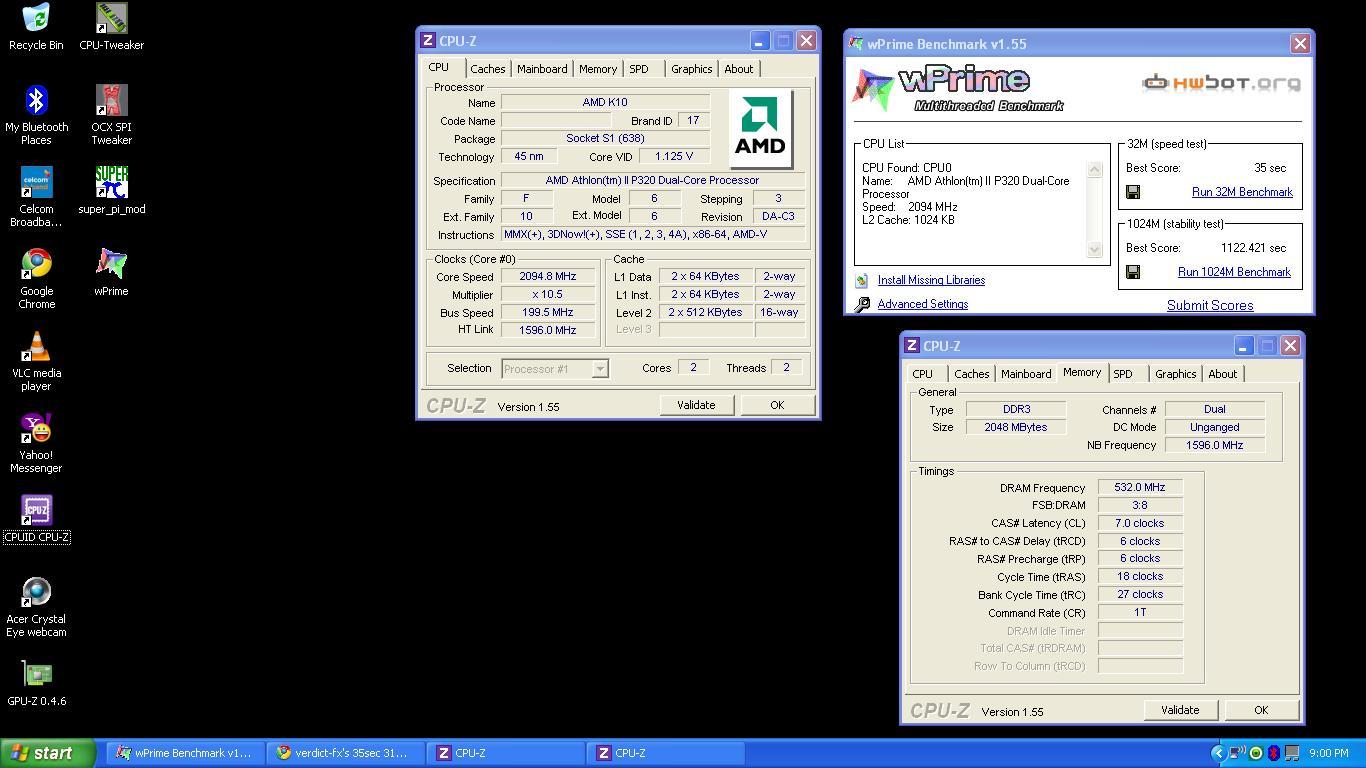Switch to the verdict-fx Chrome taskbar button
This screenshot has height=768, width=1366.
point(345,753)
